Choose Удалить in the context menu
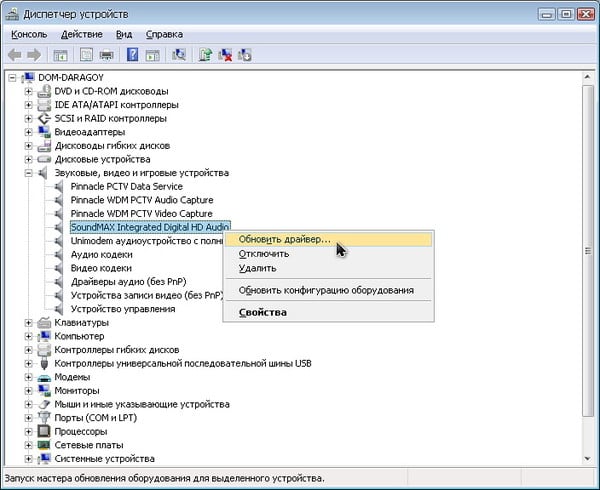The width and height of the screenshot is (600, 490). coord(328,268)
